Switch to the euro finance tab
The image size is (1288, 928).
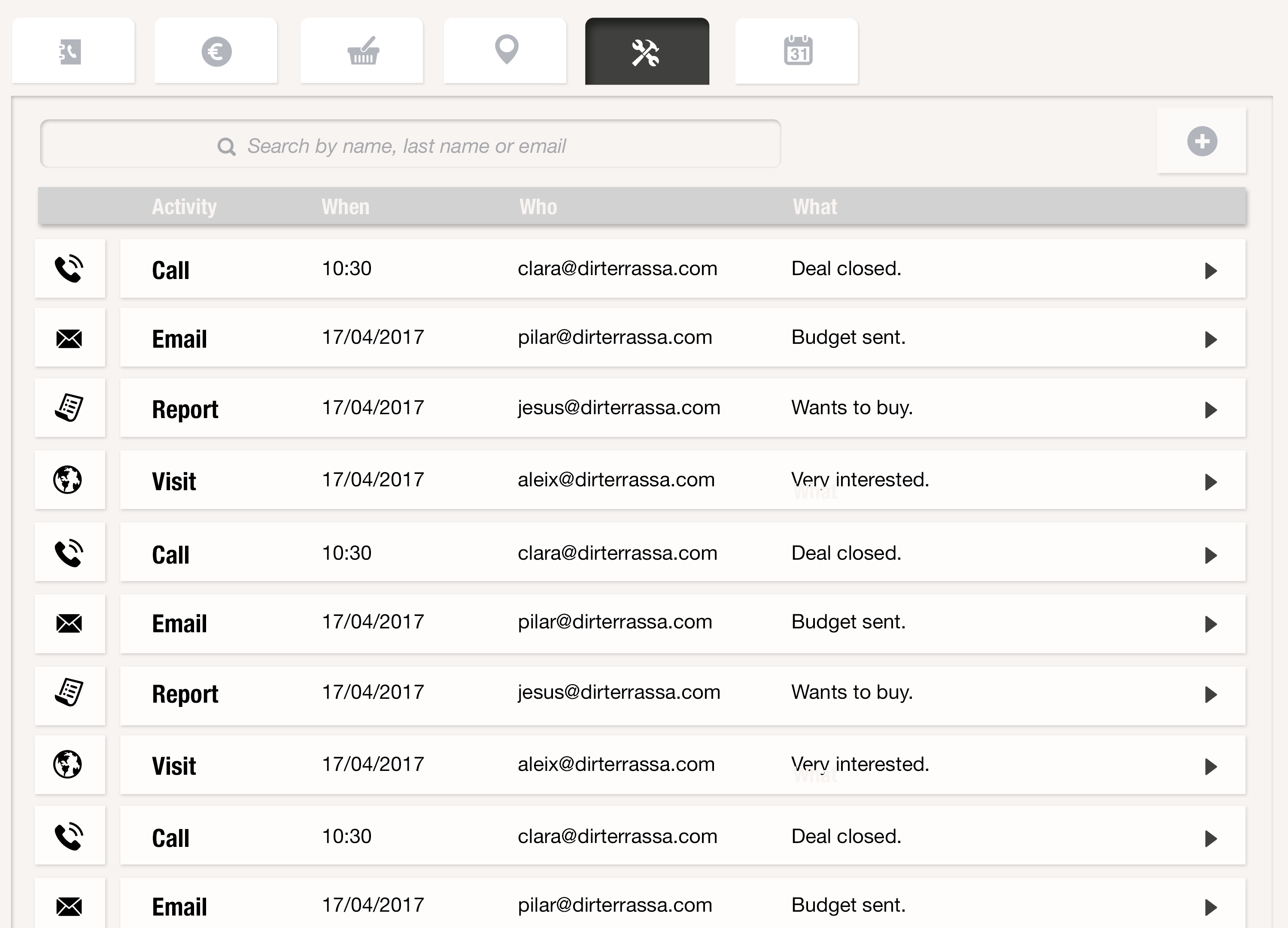[216, 51]
